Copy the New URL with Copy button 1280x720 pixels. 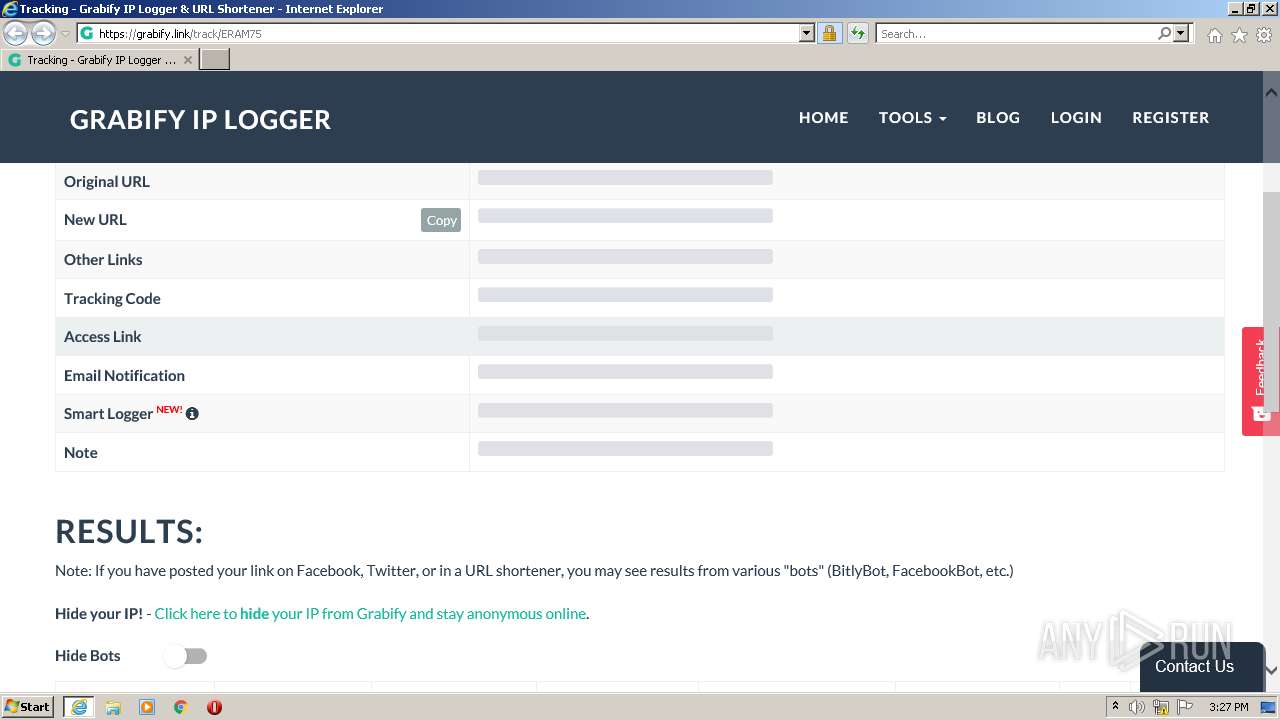(x=441, y=220)
